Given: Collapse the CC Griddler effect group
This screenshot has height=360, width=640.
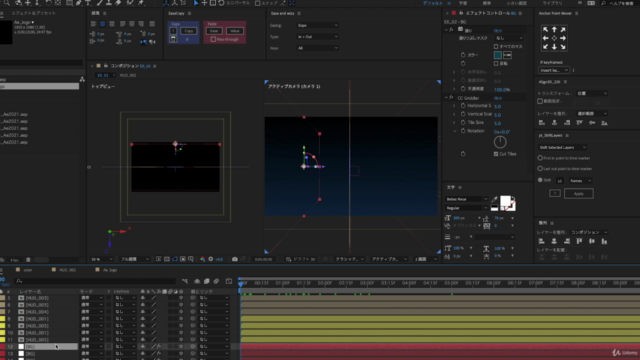Looking at the screenshot, I should click(446, 98).
